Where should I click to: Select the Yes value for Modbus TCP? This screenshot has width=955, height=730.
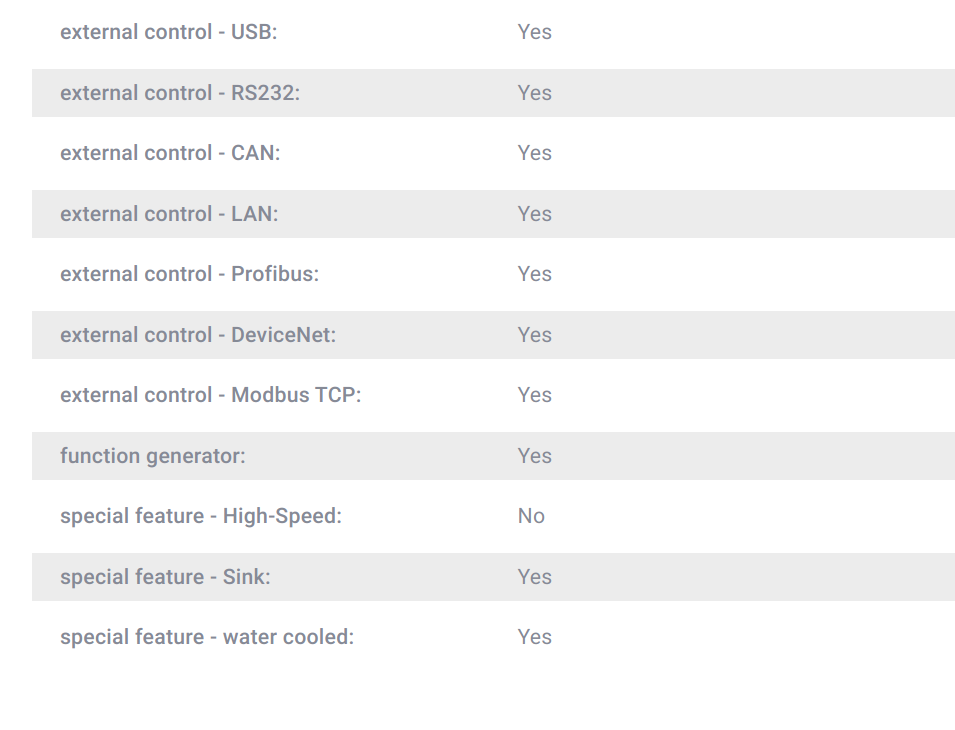pos(535,395)
